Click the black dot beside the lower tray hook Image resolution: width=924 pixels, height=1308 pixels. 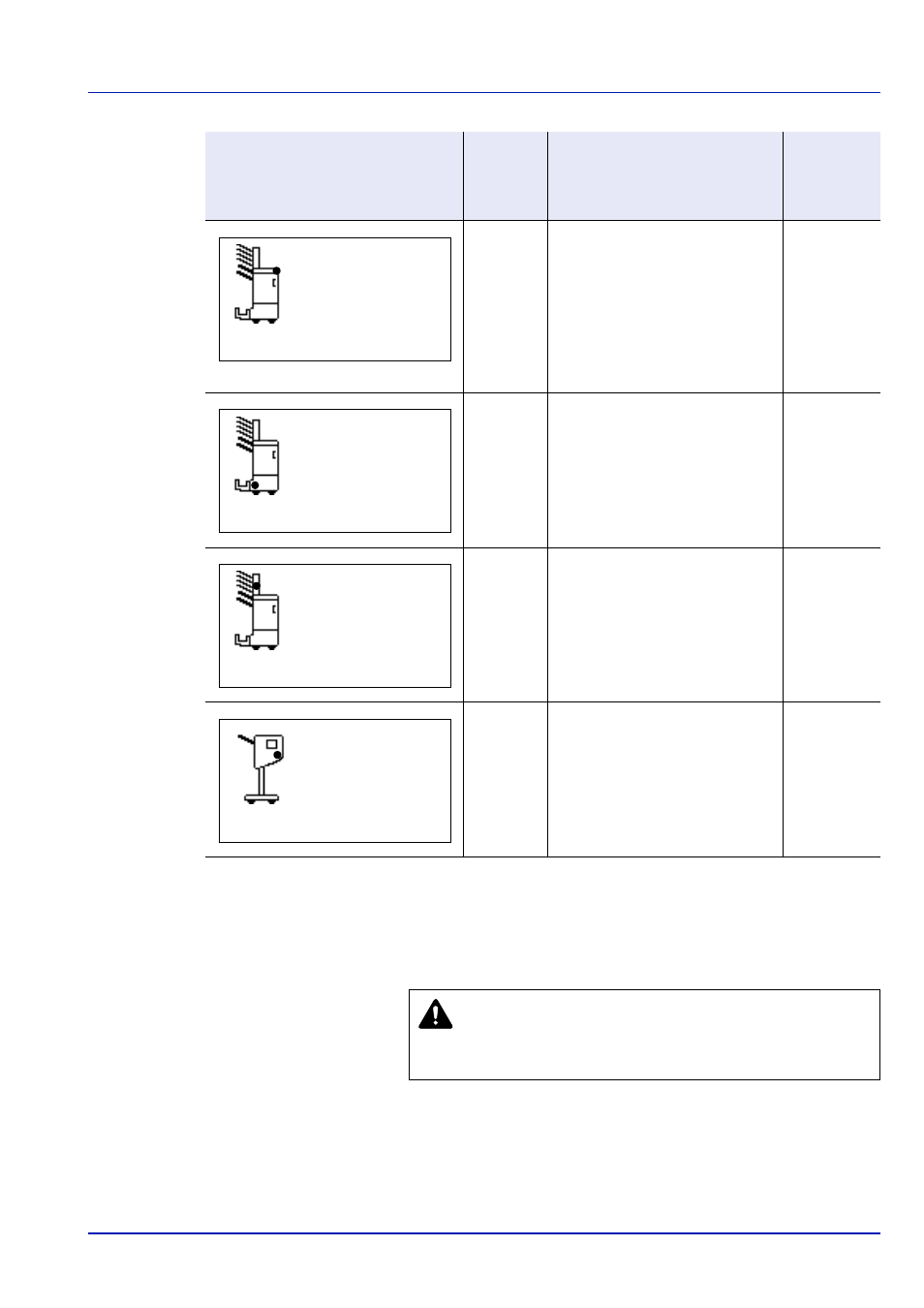tap(255, 483)
